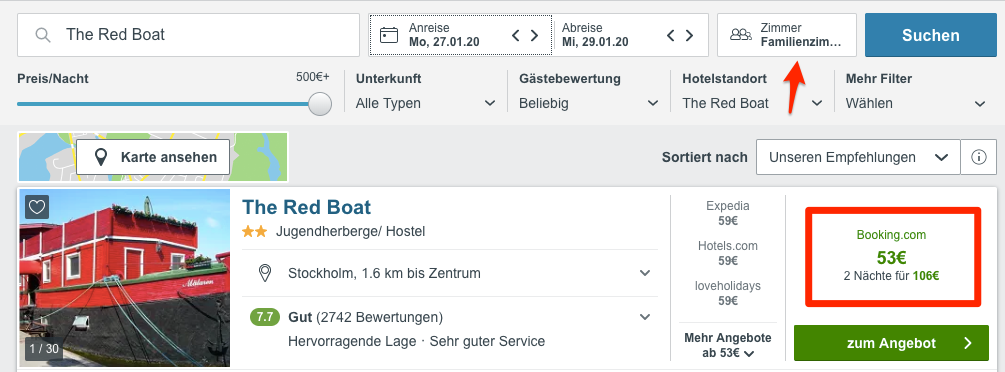Click The Red Boat search field
The height and width of the screenshot is (372, 1005).
point(188,35)
